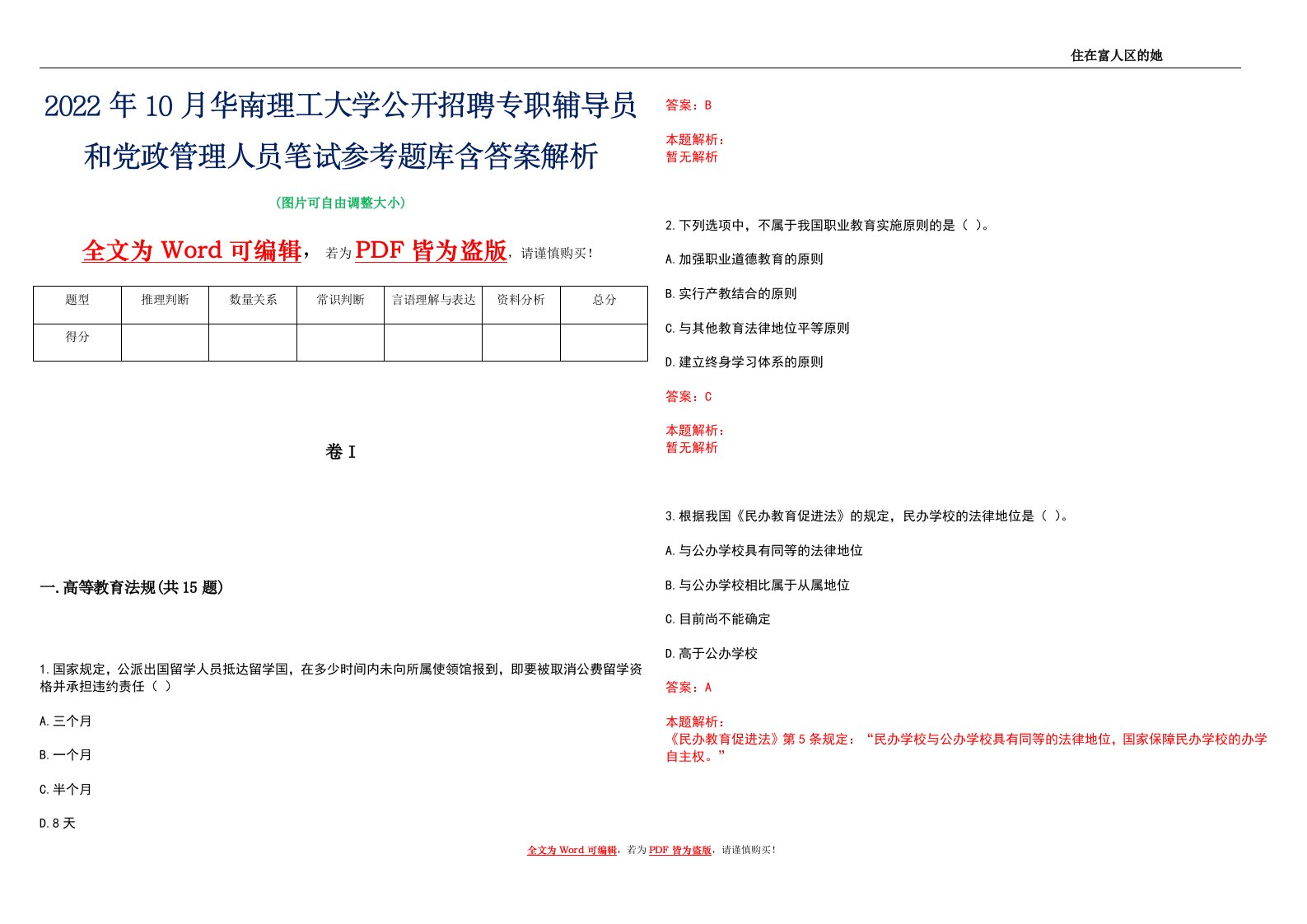Click question 1 text about 公派出国留学人员
1307x924 pixels.
[x=340, y=678]
